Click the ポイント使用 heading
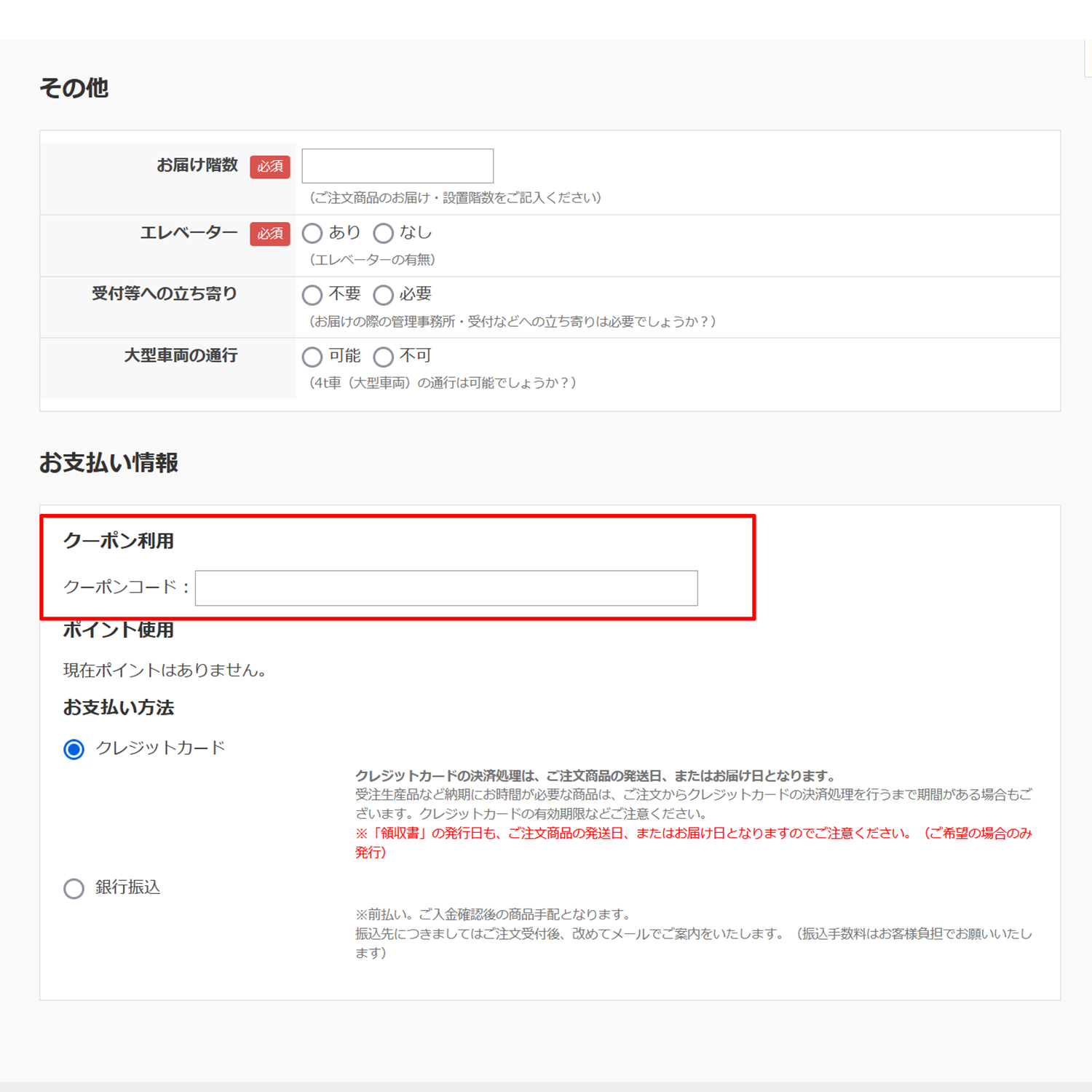 coord(119,630)
